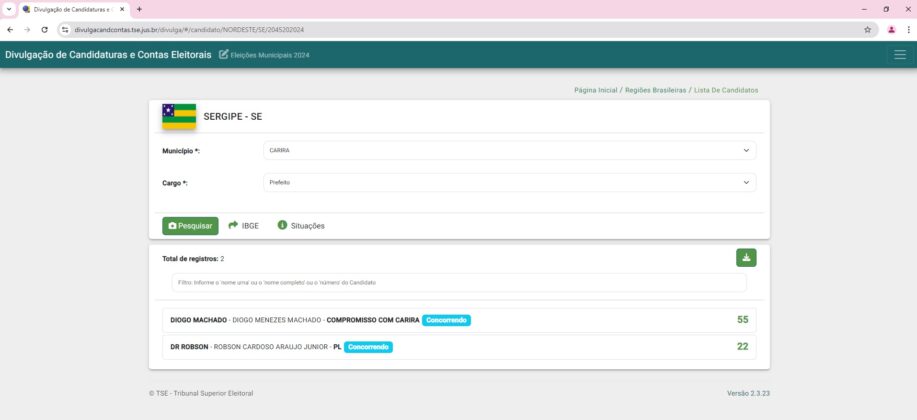917x420 pixels.
Task: Go forward with the browser forward arrow
Action: [27, 29]
